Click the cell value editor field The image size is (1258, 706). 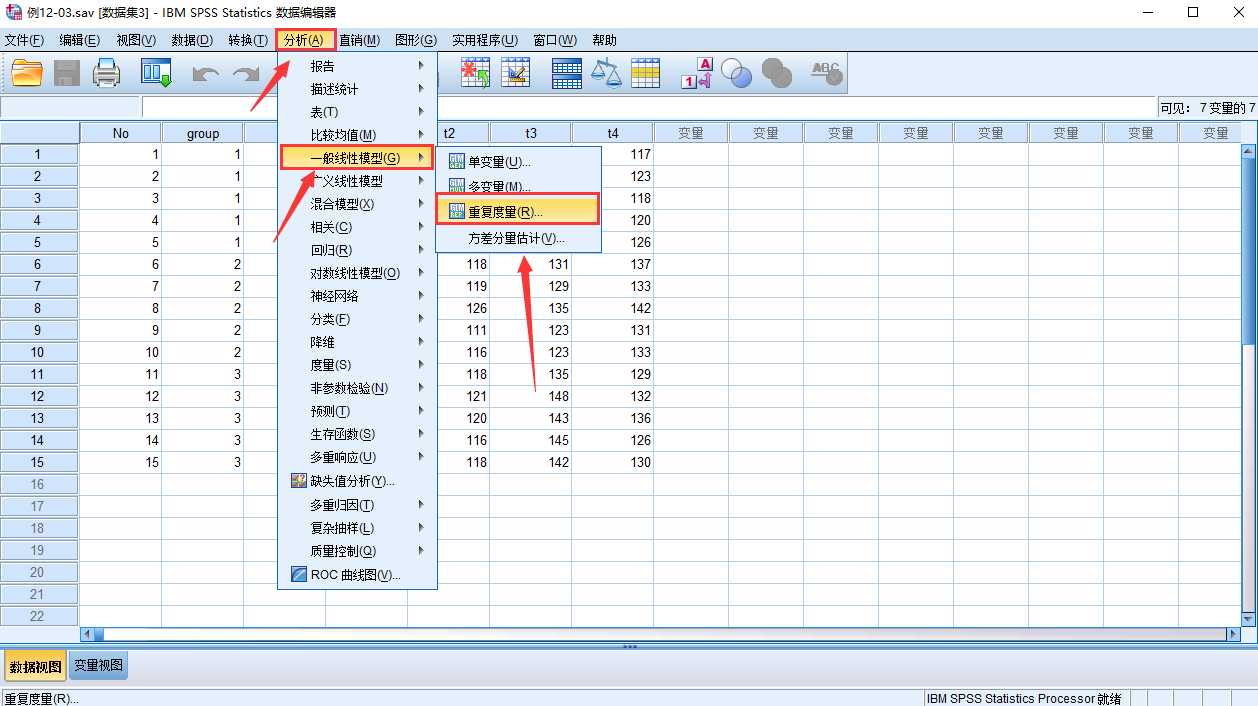(x=648, y=107)
